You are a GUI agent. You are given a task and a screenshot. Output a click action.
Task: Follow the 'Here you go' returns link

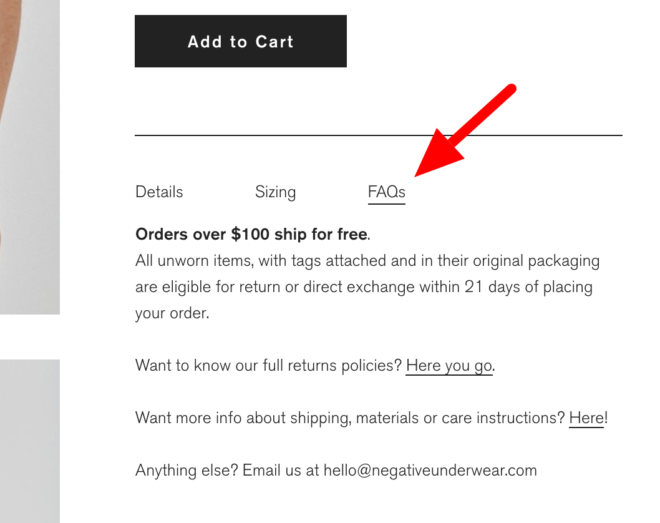tap(449, 366)
